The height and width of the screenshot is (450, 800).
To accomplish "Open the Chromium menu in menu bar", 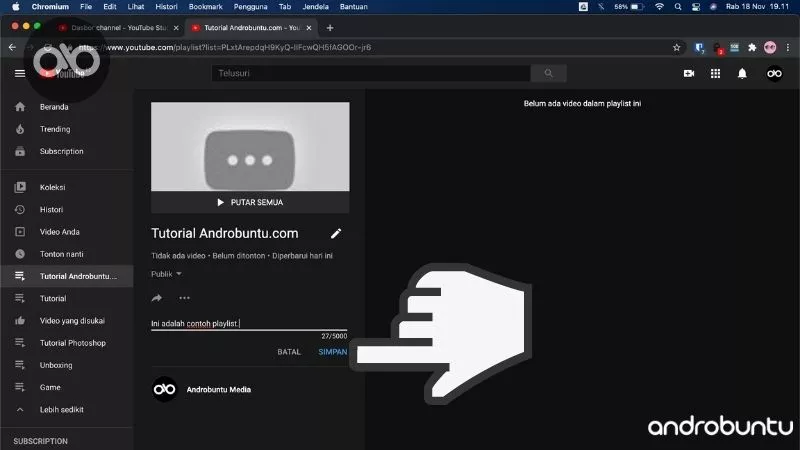I will 50,7.
